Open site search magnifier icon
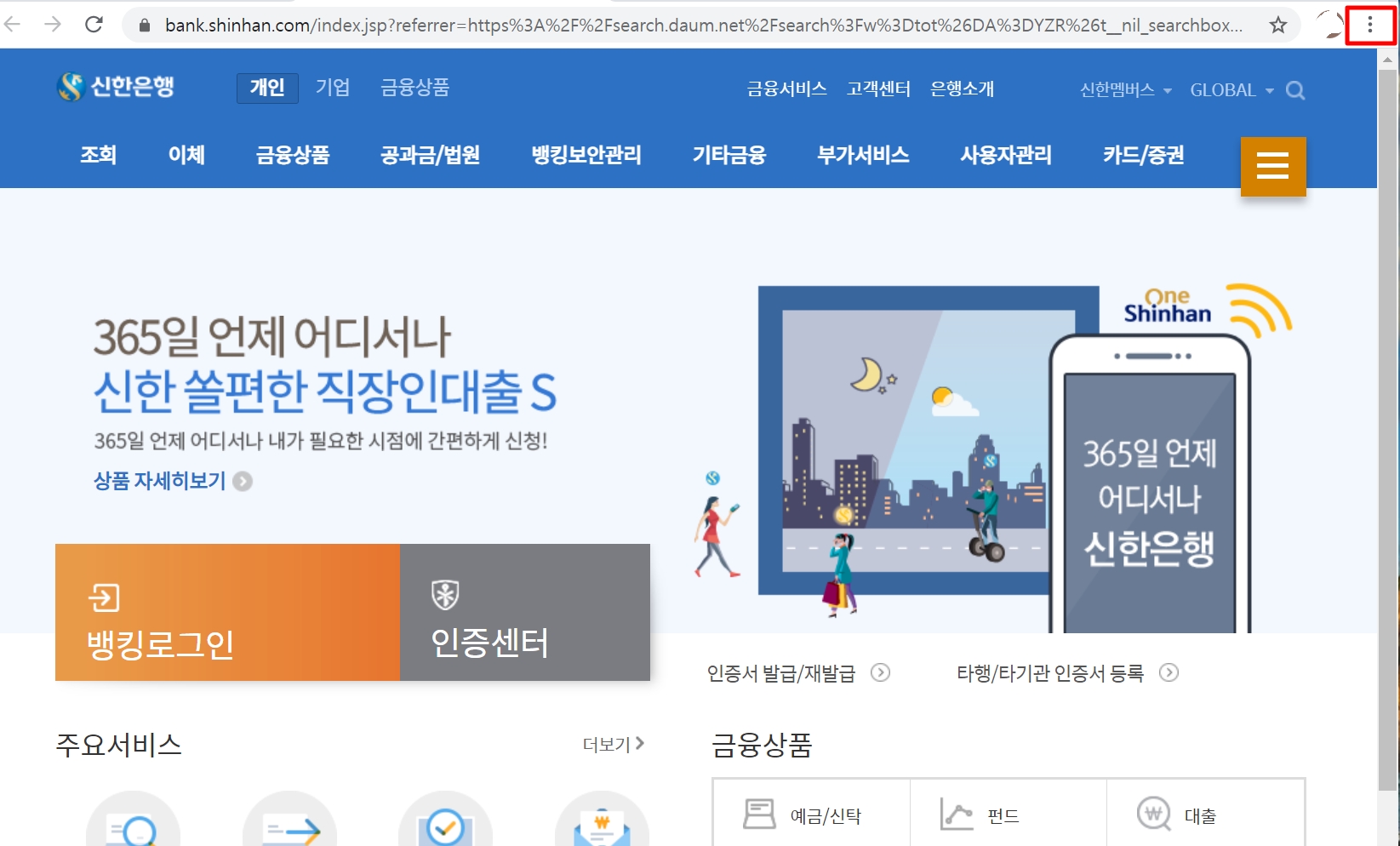The width and height of the screenshot is (1400, 846). 1295,90
